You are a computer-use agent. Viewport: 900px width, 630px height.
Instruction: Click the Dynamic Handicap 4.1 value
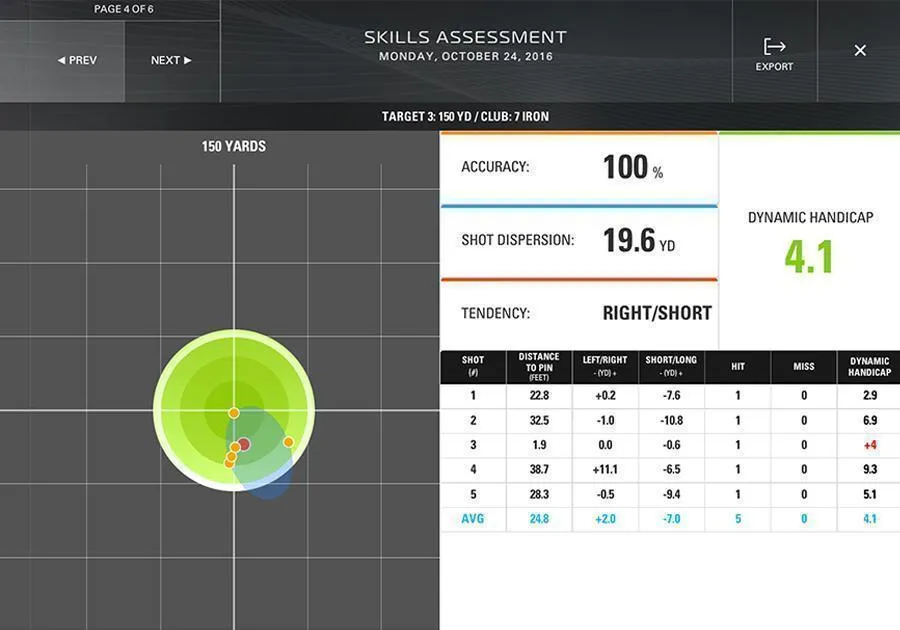click(809, 257)
